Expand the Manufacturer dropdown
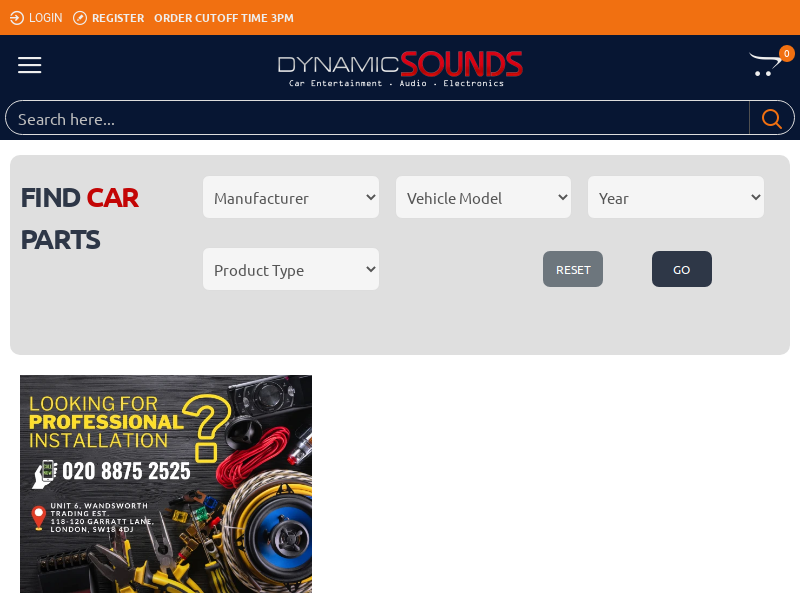 291,197
